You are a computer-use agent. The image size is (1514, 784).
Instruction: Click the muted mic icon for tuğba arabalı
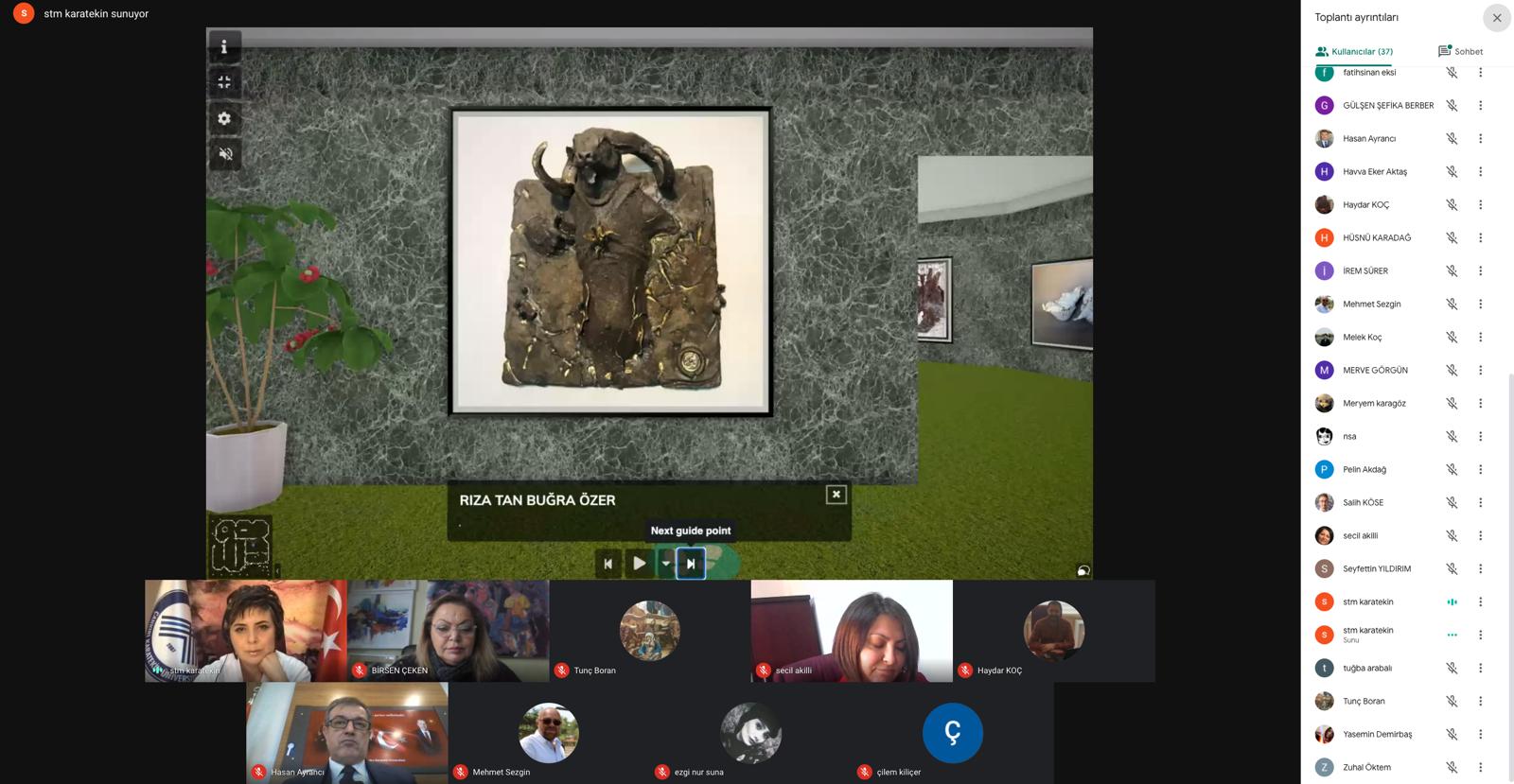(x=1452, y=669)
